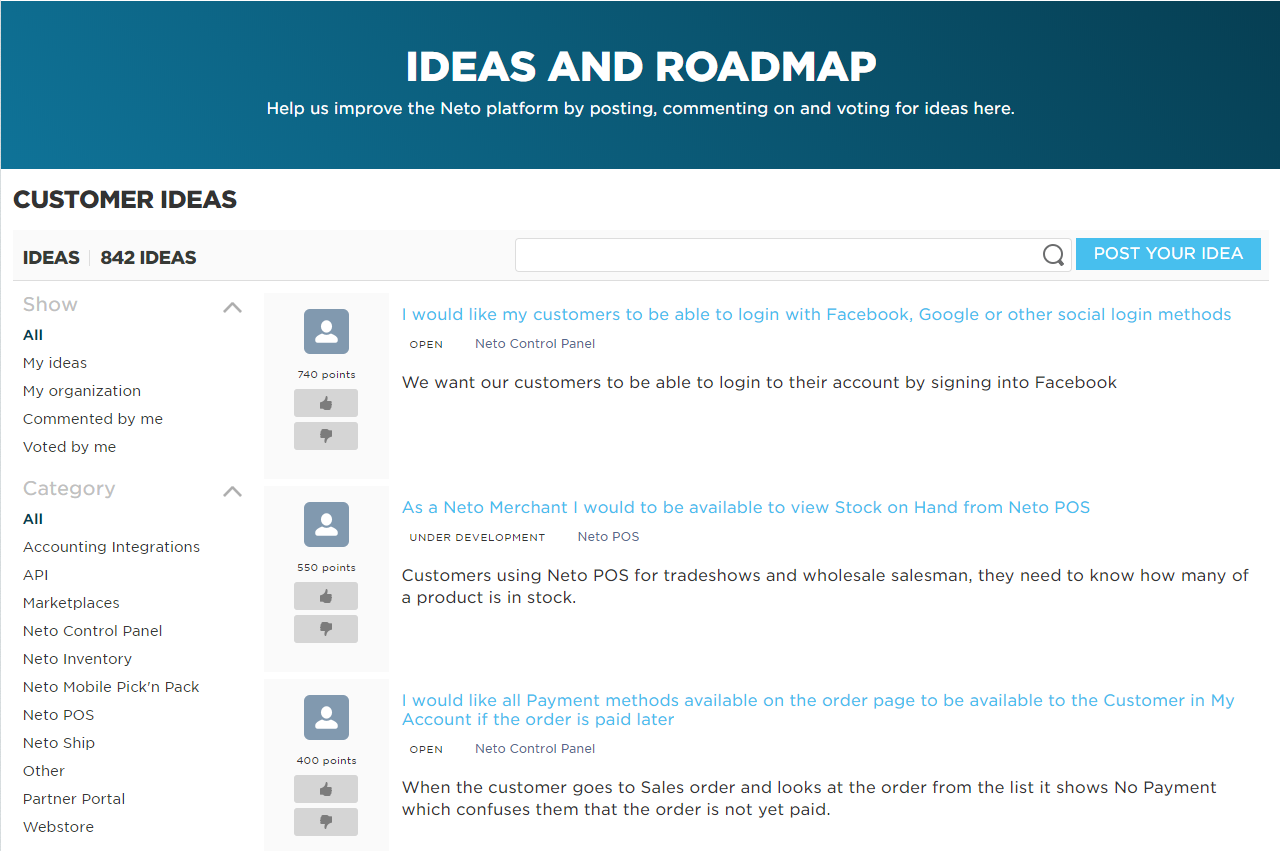This screenshot has width=1280, height=851.
Task: Click the Post Your Idea button
Action: tap(1168, 254)
